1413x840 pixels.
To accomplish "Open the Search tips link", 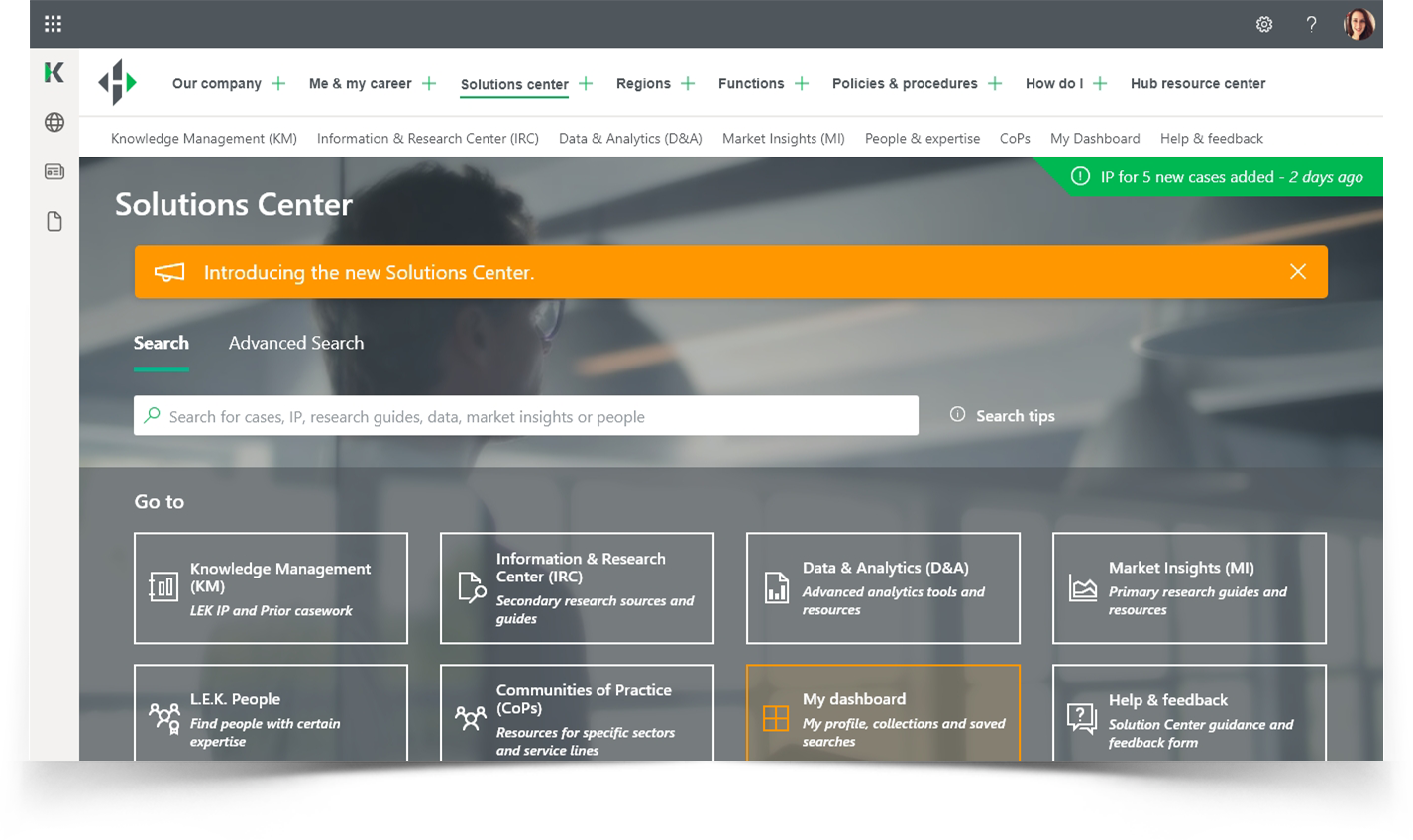I will [x=1014, y=415].
